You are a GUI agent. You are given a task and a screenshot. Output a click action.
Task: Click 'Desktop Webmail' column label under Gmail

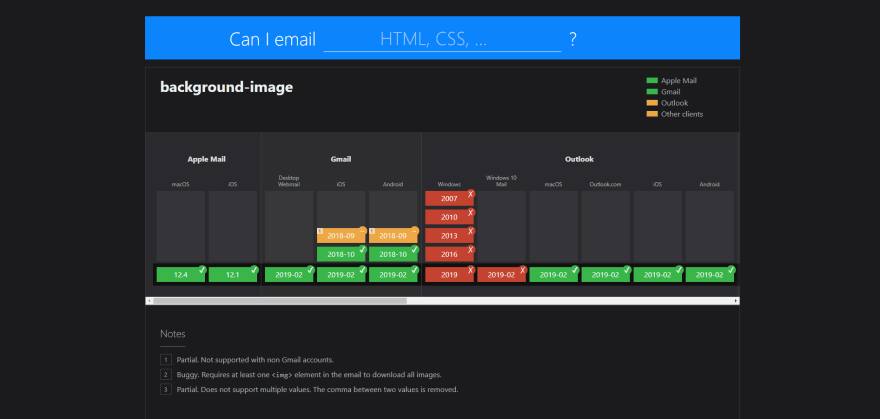click(x=289, y=181)
